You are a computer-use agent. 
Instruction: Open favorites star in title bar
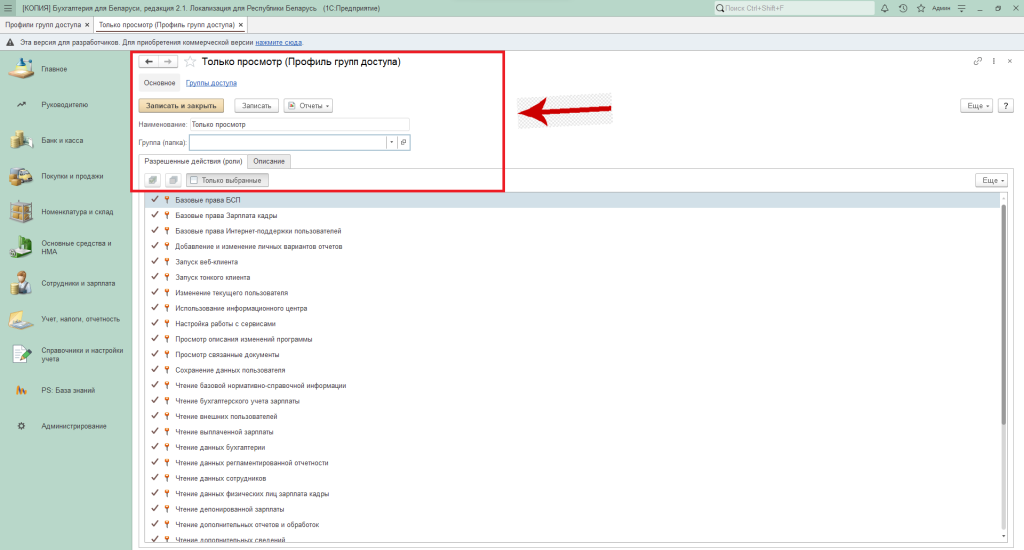click(x=920, y=8)
